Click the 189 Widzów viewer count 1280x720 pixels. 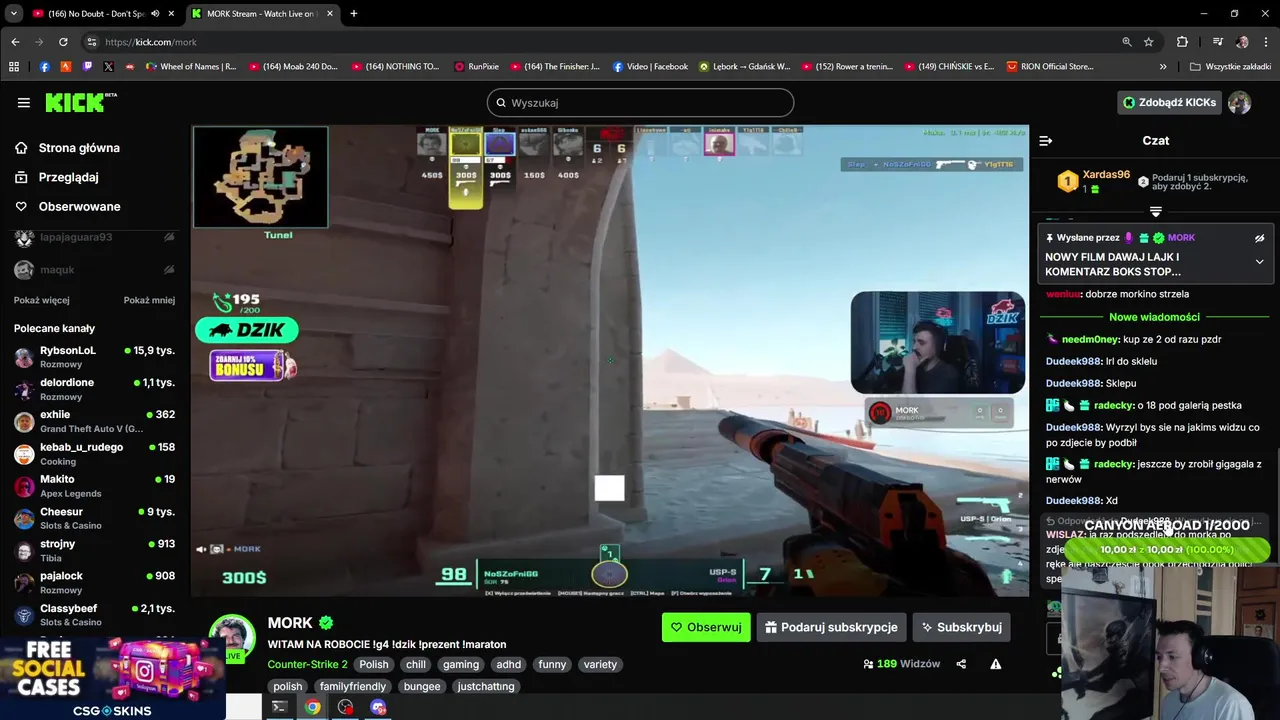click(901, 664)
